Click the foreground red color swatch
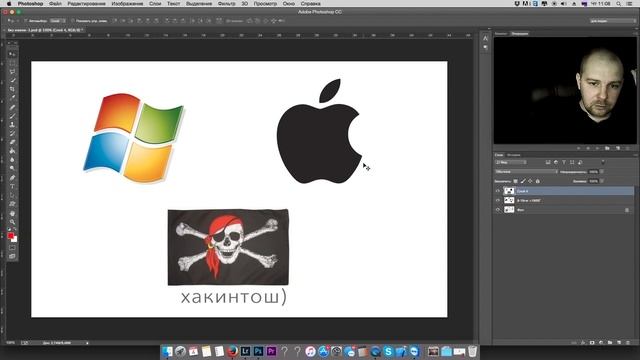The width and height of the screenshot is (640, 360). click(11, 236)
